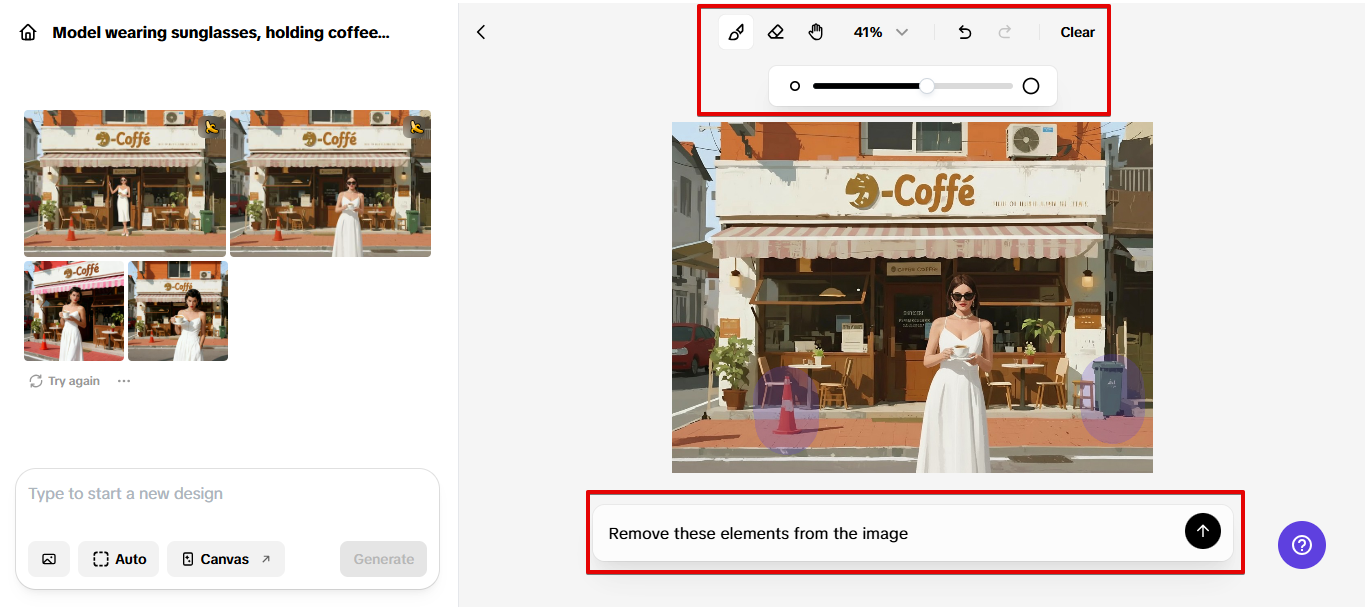Expand the Try again options with ellipsis

point(123,380)
